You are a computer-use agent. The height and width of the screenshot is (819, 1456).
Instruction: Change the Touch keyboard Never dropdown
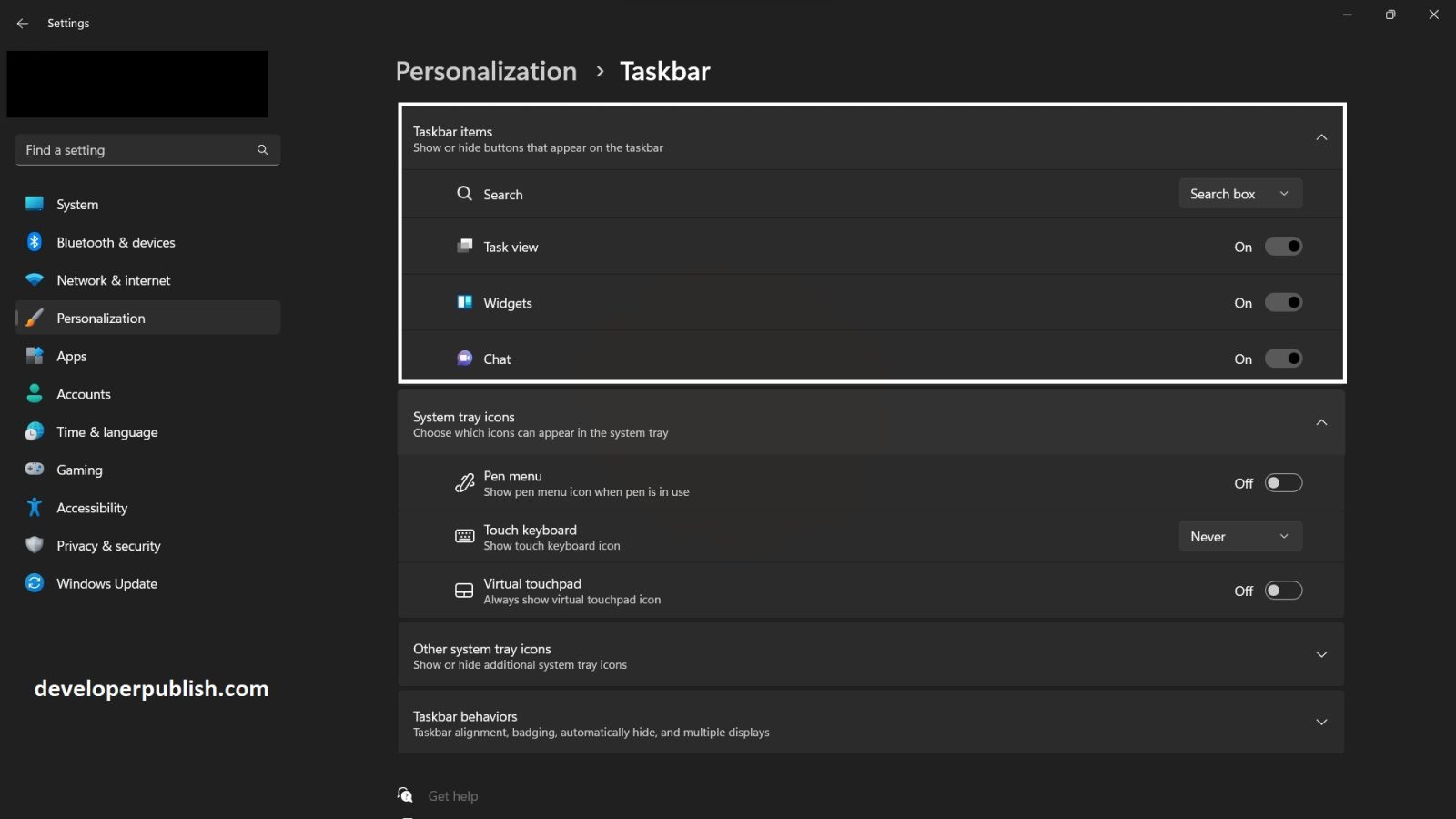click(x=1240, y=536)
